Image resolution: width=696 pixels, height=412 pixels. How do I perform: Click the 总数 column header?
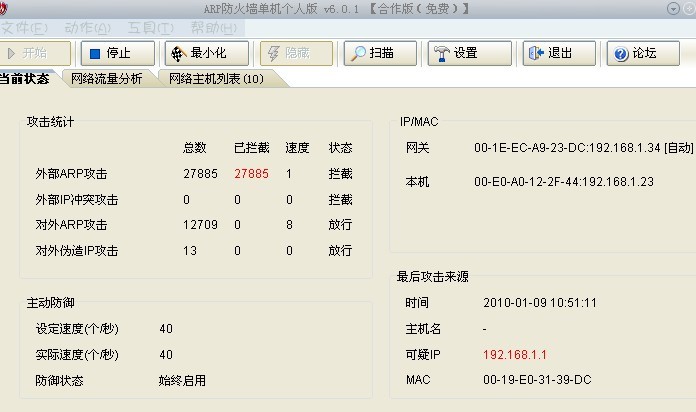(x=194, y=148)
